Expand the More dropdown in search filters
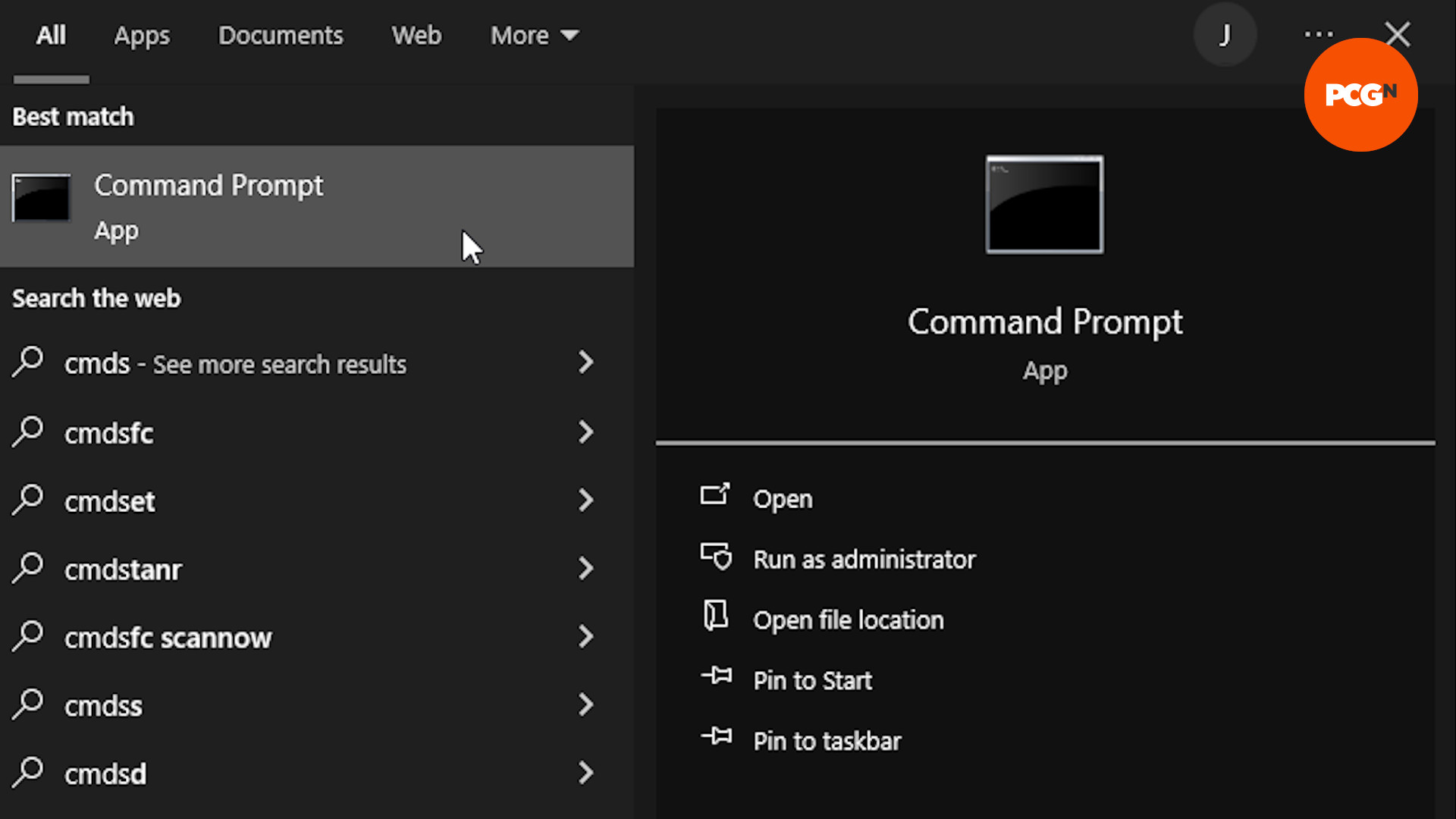The height and width of the screenshot is (819, 1456). pos(534,35)
